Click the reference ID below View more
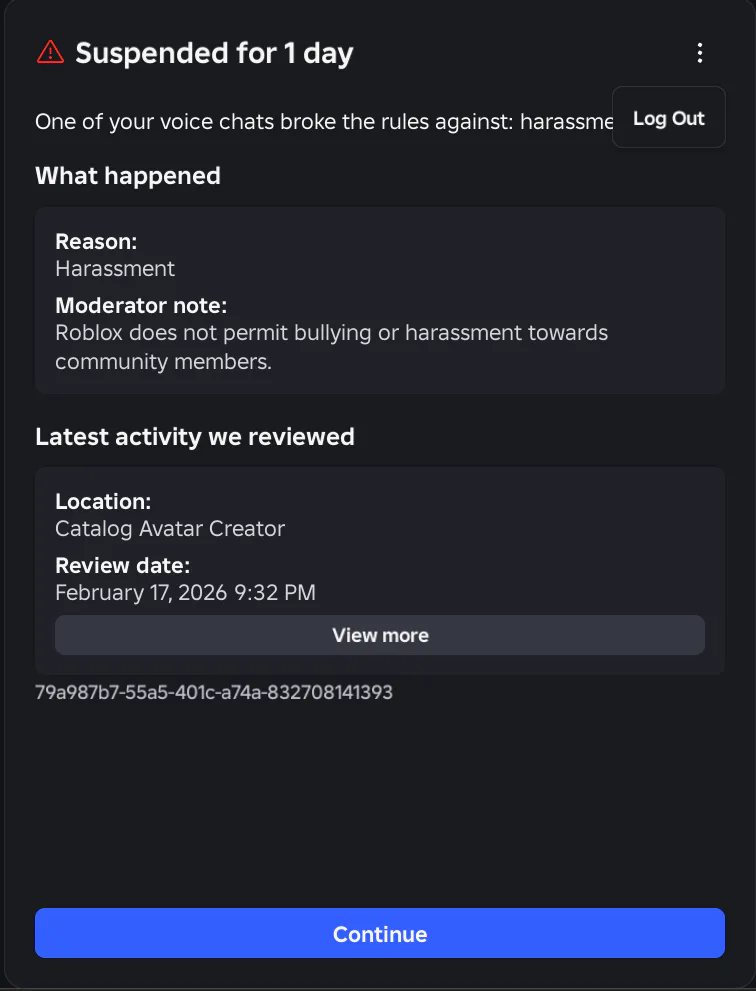The image size is (756, 991). (214, 692)
